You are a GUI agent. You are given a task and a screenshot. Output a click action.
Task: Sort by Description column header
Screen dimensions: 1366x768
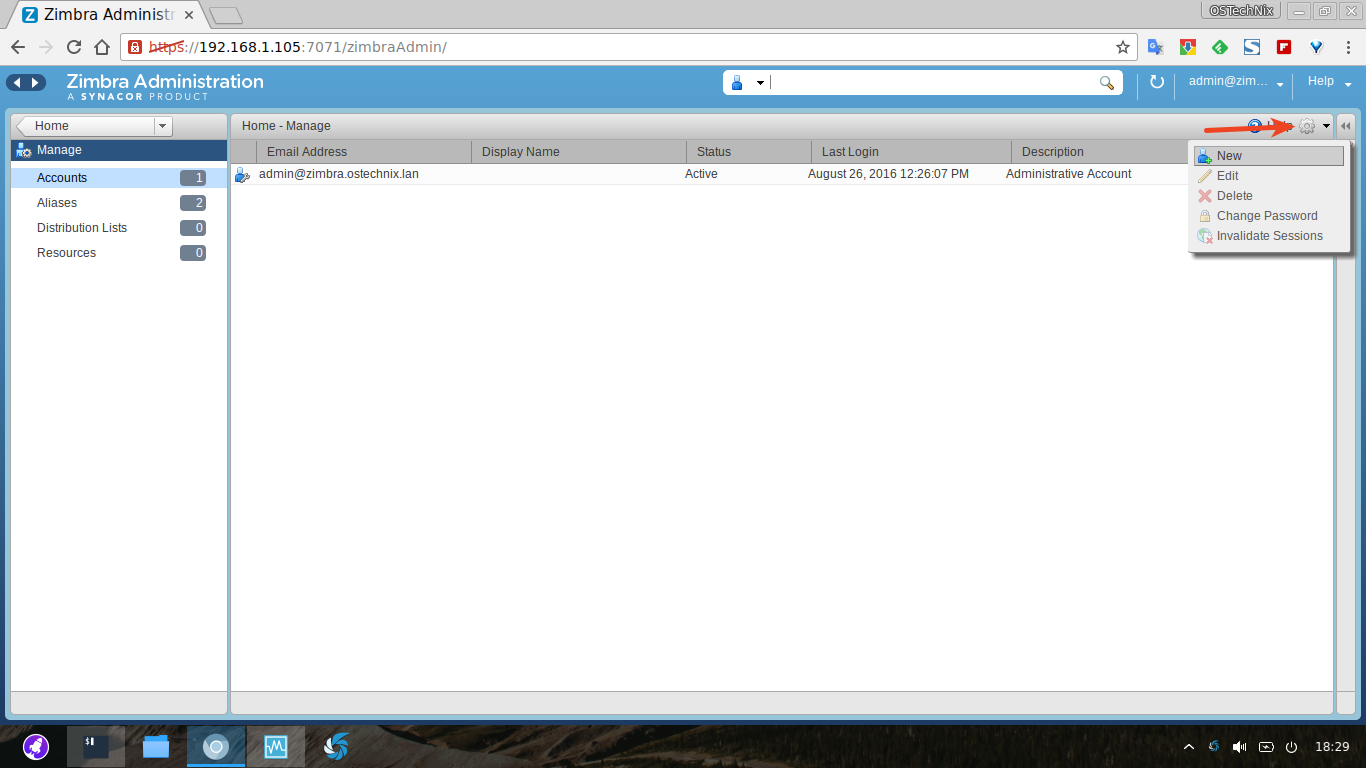tap(1099, 152)
